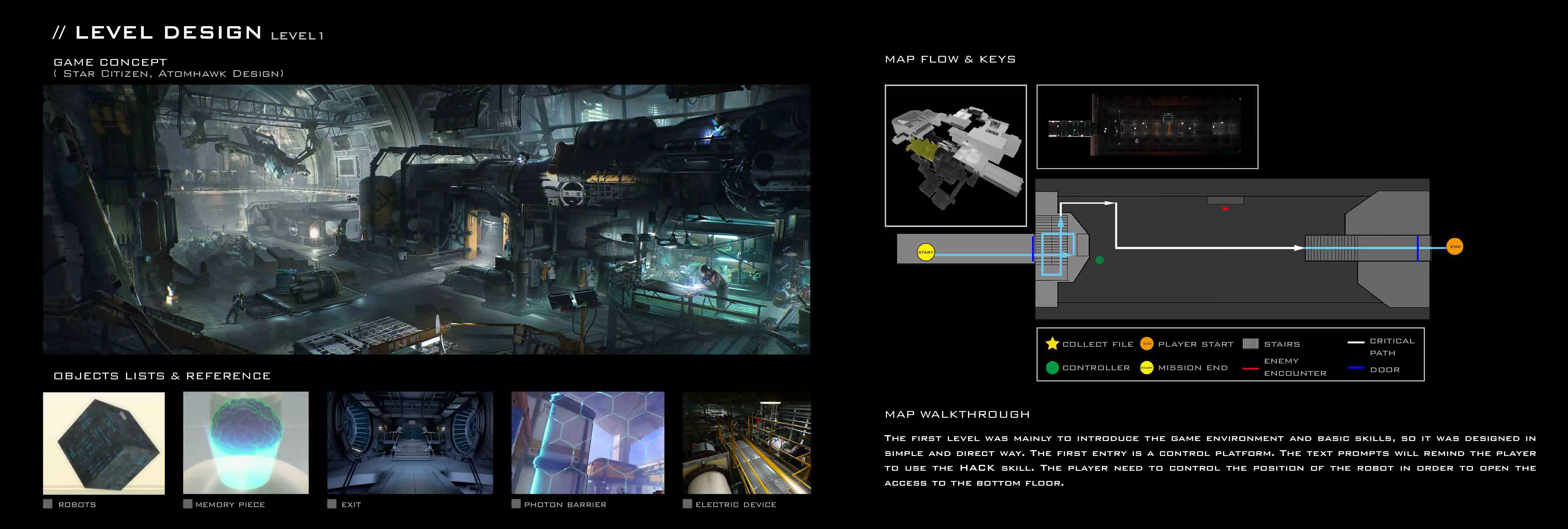1568x529 pixels.
Task: Click the green controller dot on the map
Action: point(1099,260)
